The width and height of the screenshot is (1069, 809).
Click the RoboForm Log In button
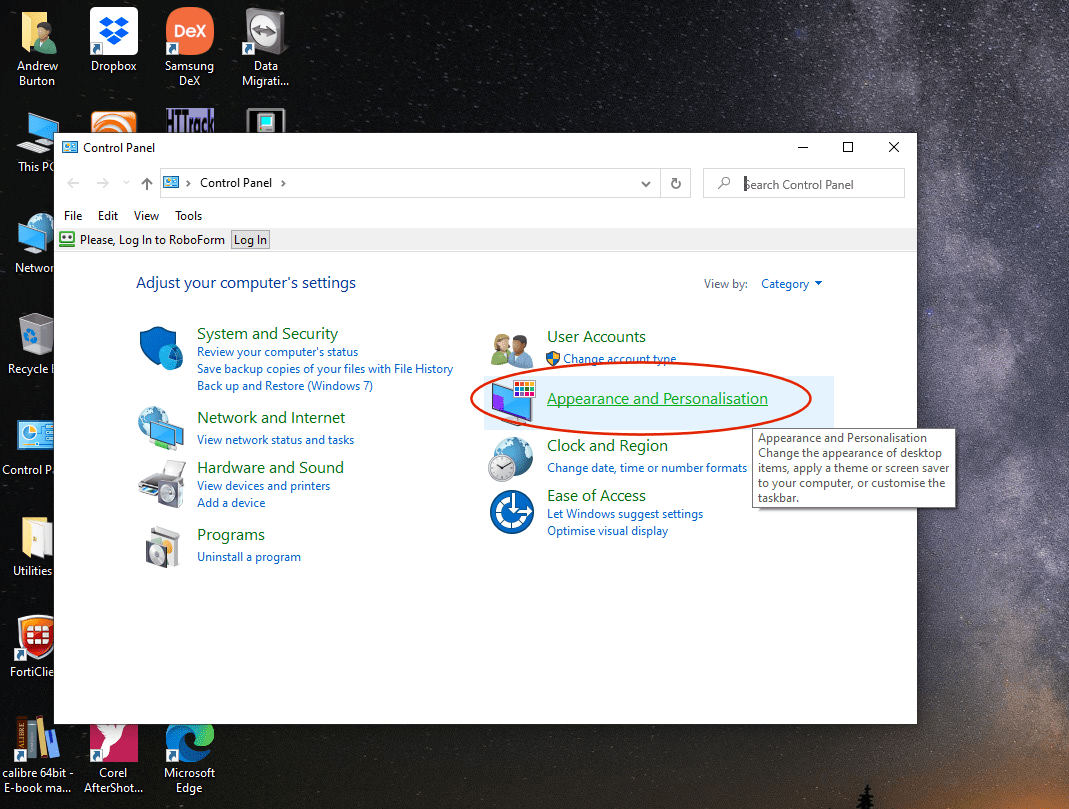pyautogui.click(x=250, y=240)
